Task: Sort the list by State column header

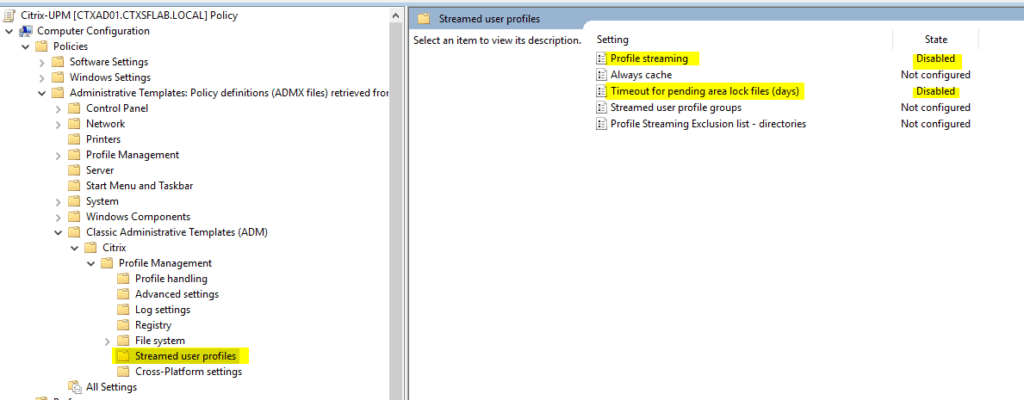Action: tap(935, 40)
